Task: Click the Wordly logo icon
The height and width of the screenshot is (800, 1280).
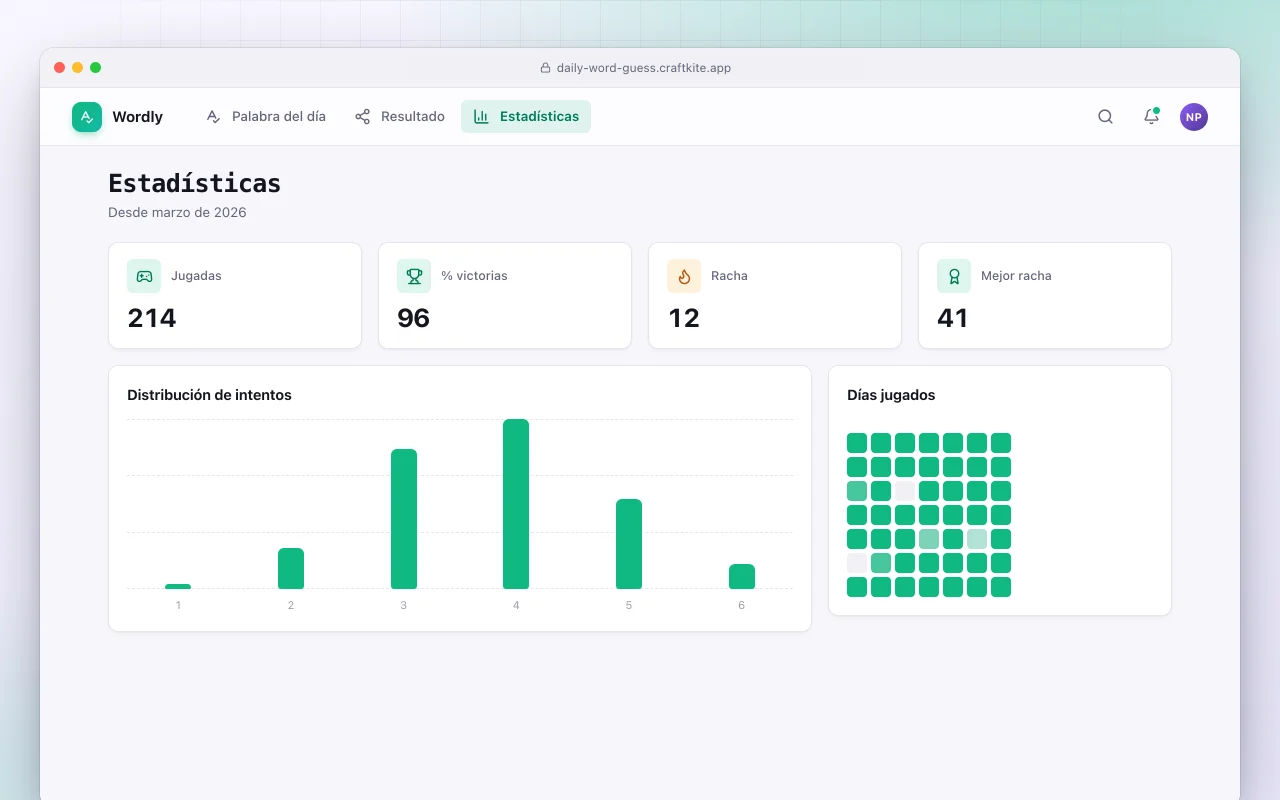Action: pos(87,117)
